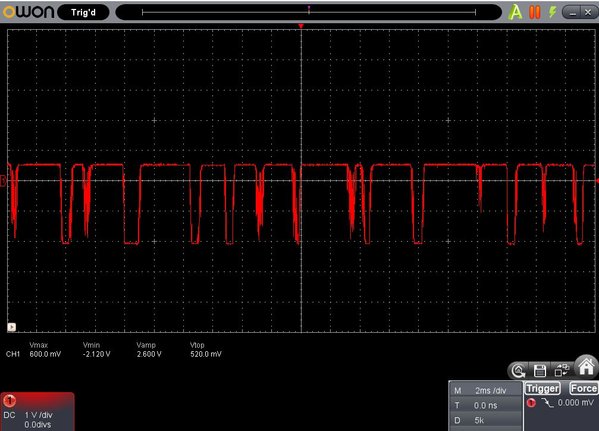Click the green Autoset A icon

[x=515, y=12]
